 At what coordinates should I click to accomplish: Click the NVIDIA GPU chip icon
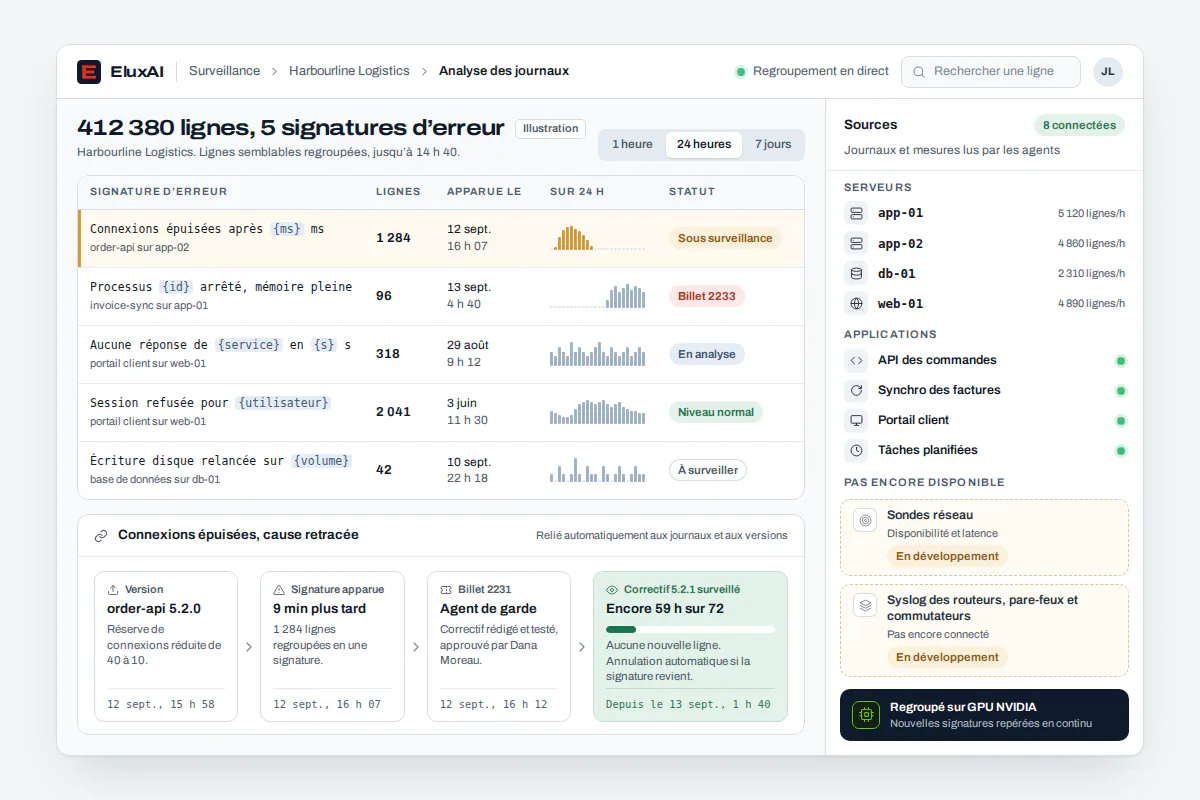point(865,715)
